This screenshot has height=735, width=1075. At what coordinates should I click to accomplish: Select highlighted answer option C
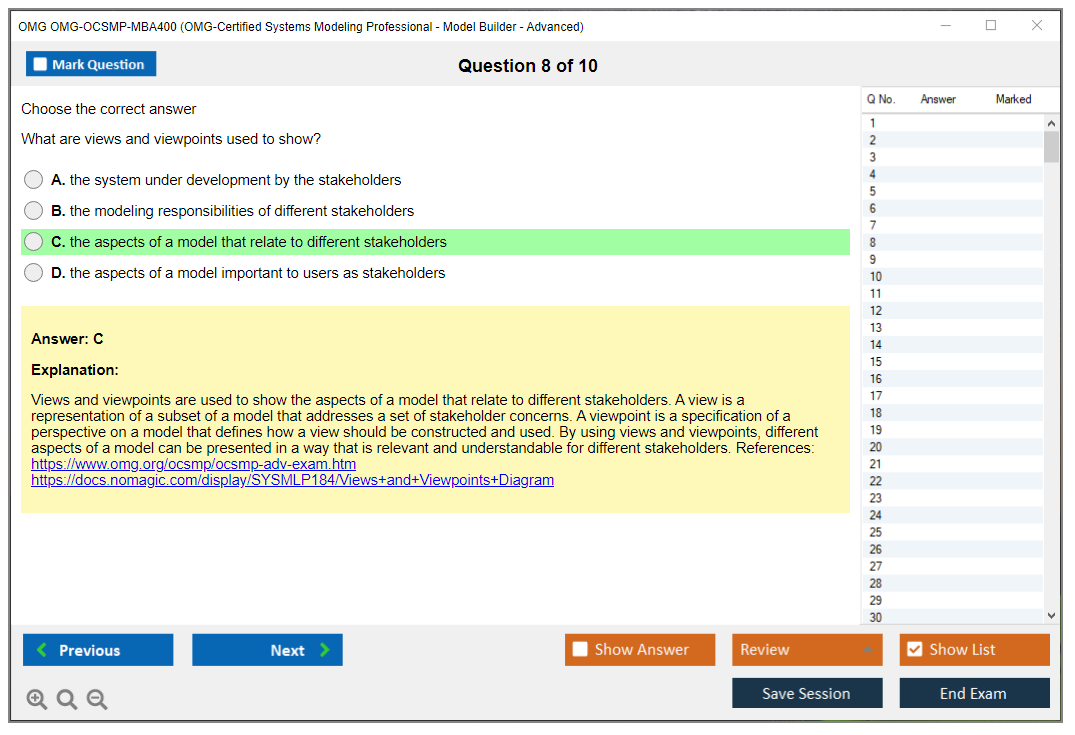point(34,242)
